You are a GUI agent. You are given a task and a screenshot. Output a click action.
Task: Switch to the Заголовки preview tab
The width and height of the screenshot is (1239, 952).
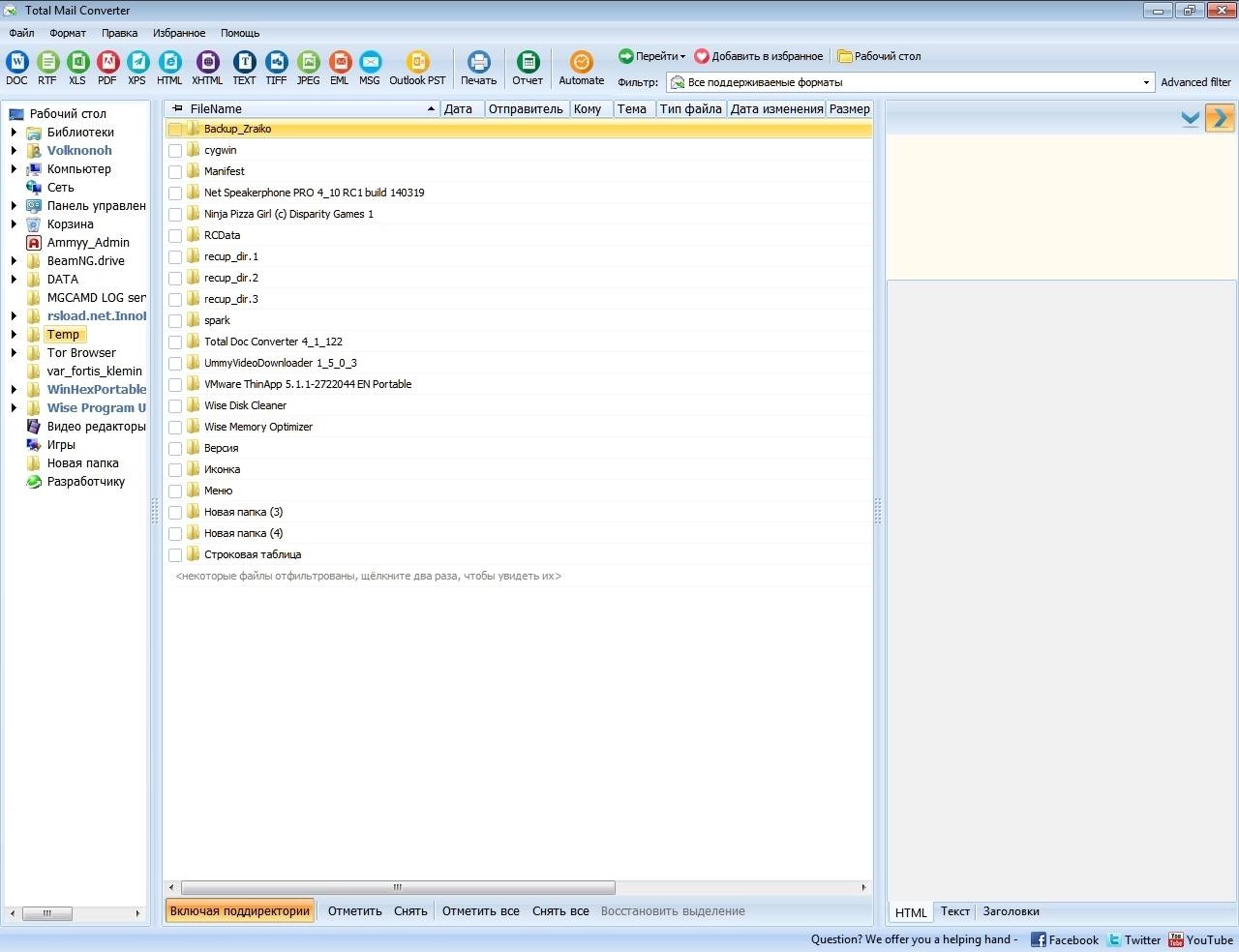point(1012,911)
